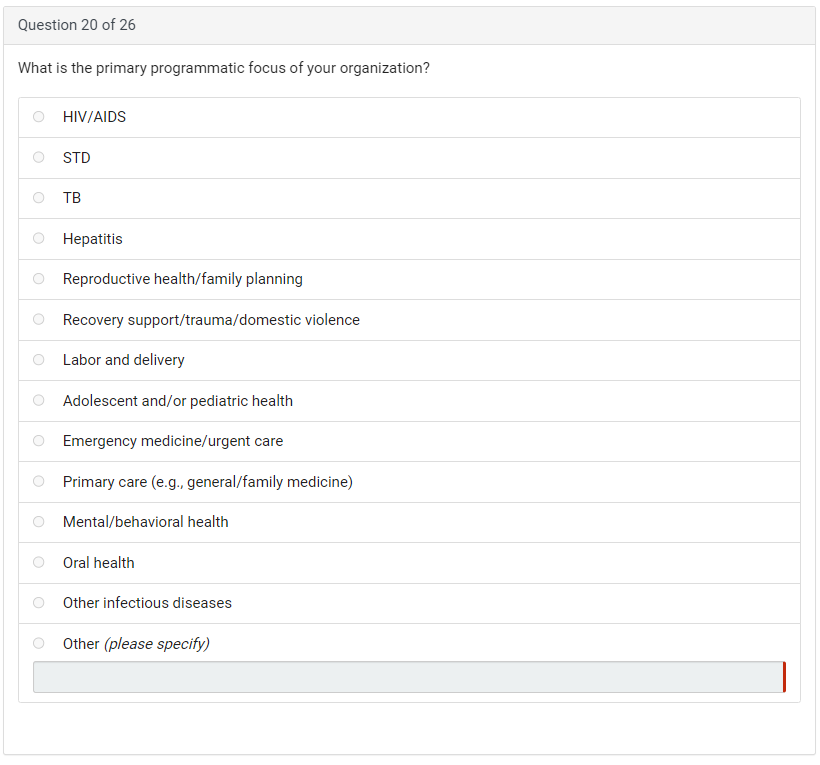Choose the Other (please specify) radio button
This screenshot has width=820, height=765.
click(x=39, y=644)
